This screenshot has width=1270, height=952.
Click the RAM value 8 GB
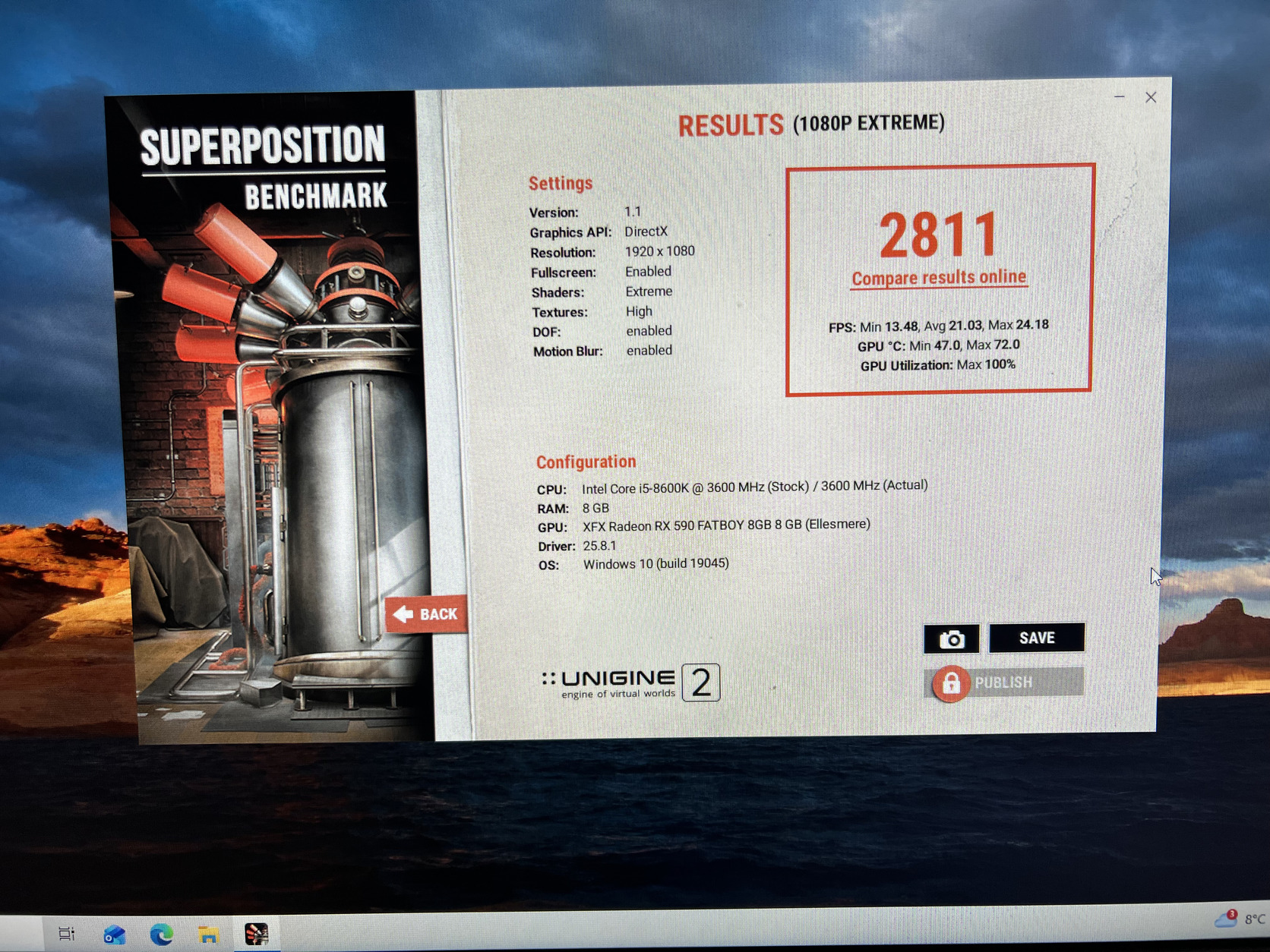[x=596, y=508]
